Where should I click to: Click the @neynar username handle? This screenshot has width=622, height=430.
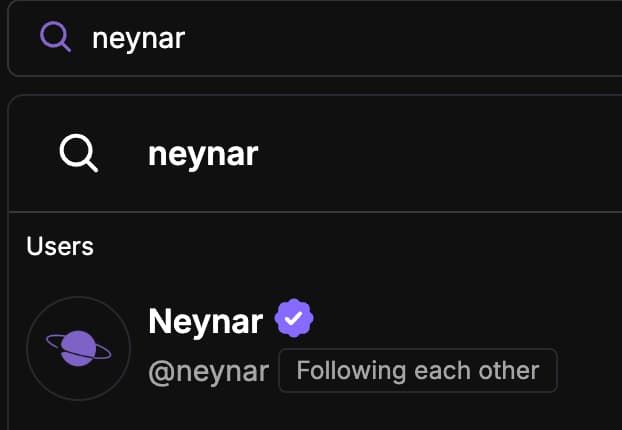(x=208, y=372)
